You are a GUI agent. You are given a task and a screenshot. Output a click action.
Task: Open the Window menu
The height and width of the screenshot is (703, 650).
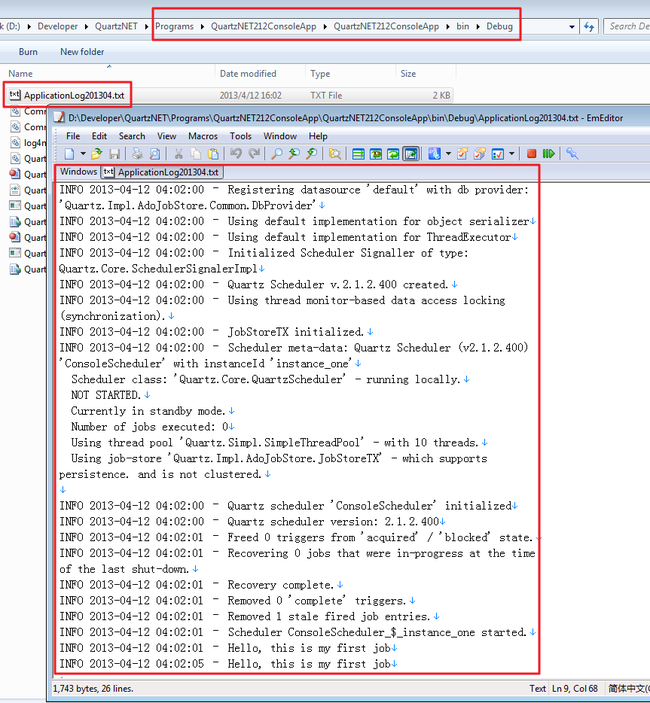pos(280,136)
